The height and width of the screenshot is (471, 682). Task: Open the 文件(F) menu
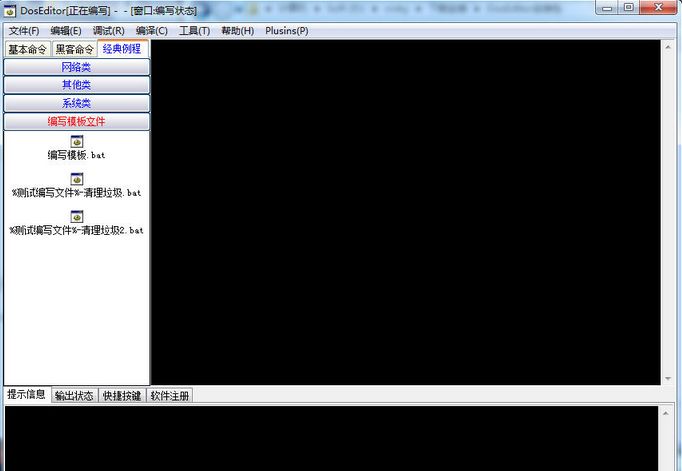pos(24,31)
